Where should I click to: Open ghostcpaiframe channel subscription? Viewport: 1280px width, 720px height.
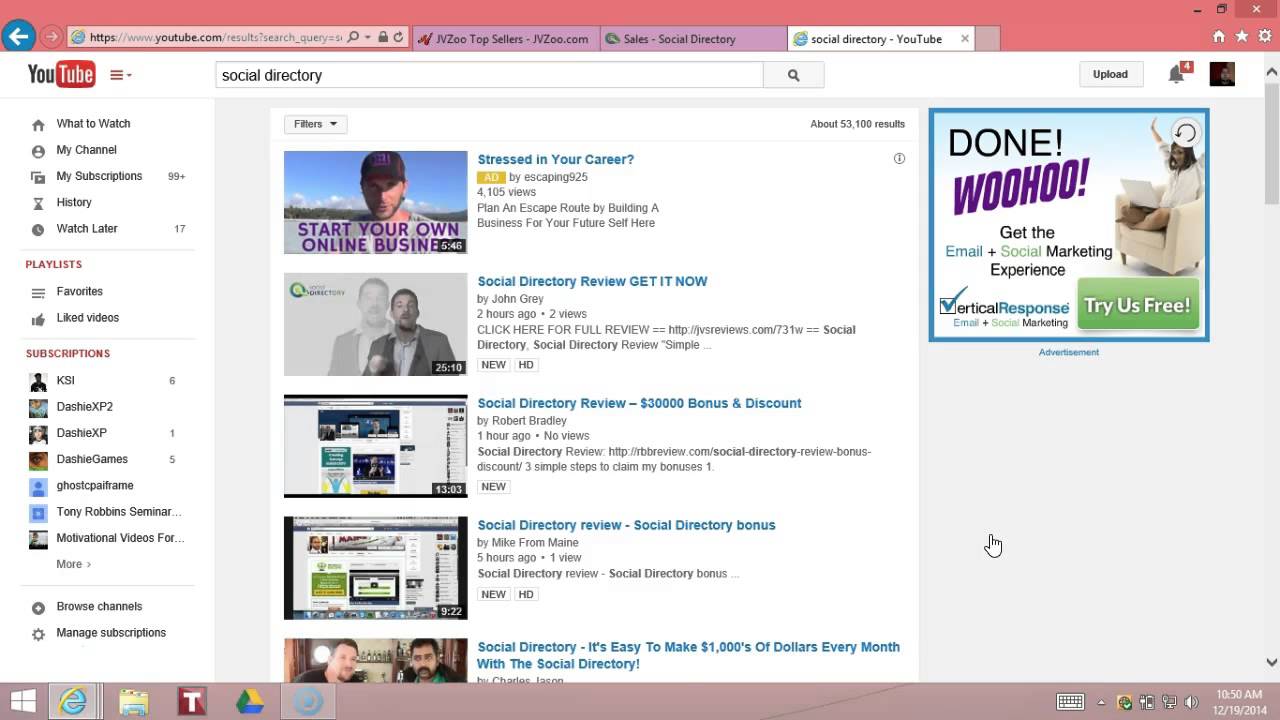click(x=95, y=485)
